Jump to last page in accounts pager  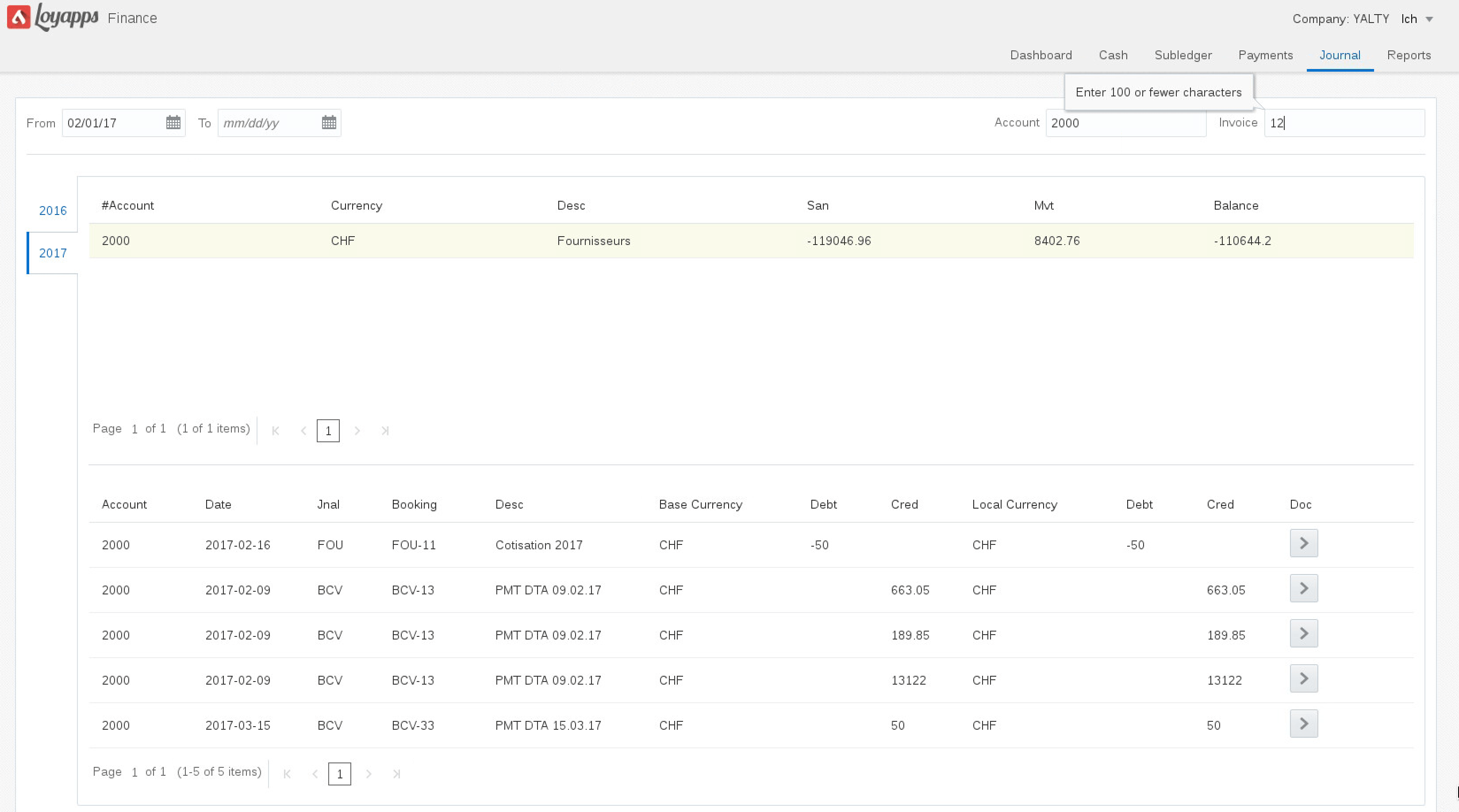tap(385, 431)
